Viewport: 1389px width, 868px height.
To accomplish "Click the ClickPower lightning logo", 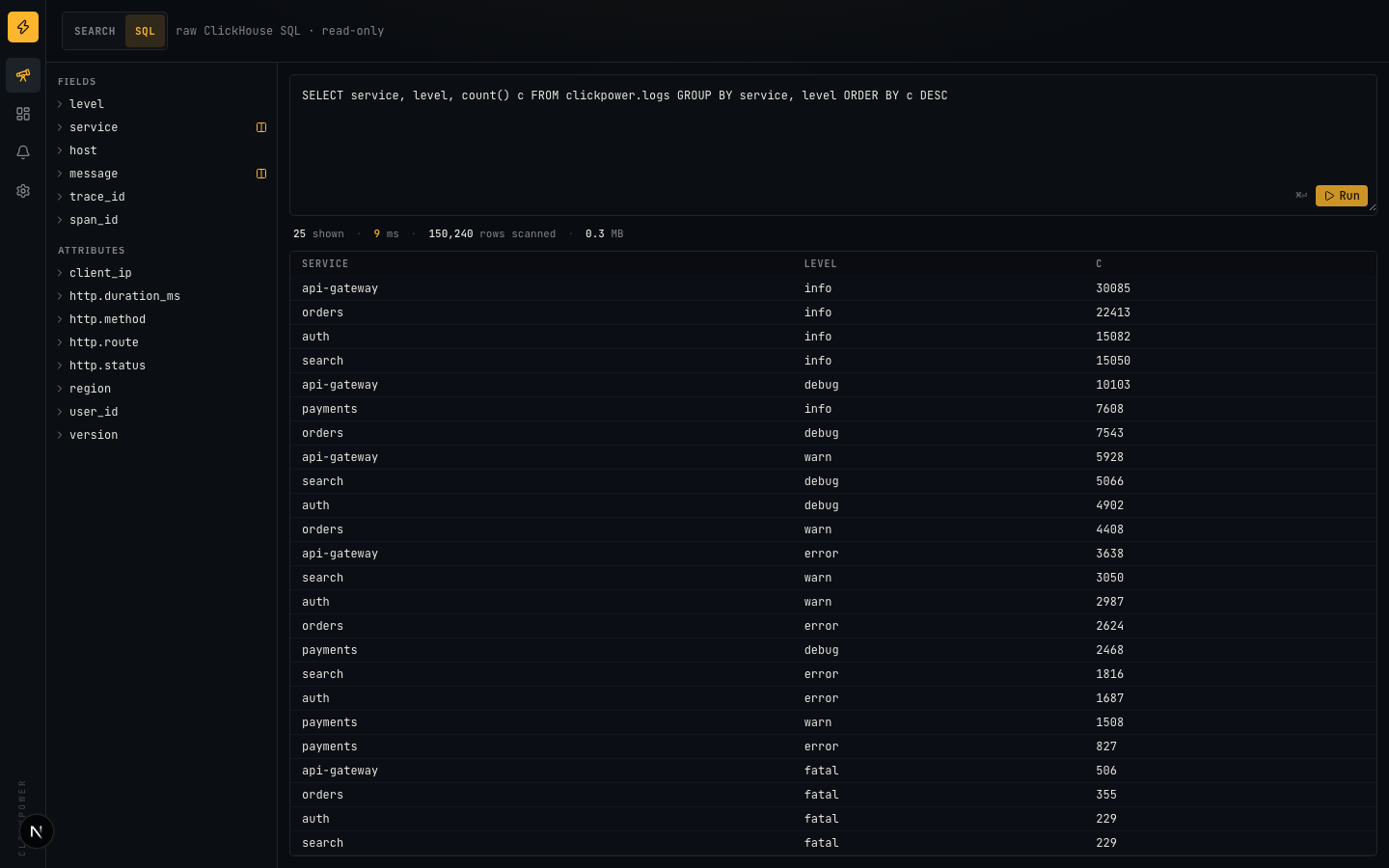I will [x=23, y=27].
